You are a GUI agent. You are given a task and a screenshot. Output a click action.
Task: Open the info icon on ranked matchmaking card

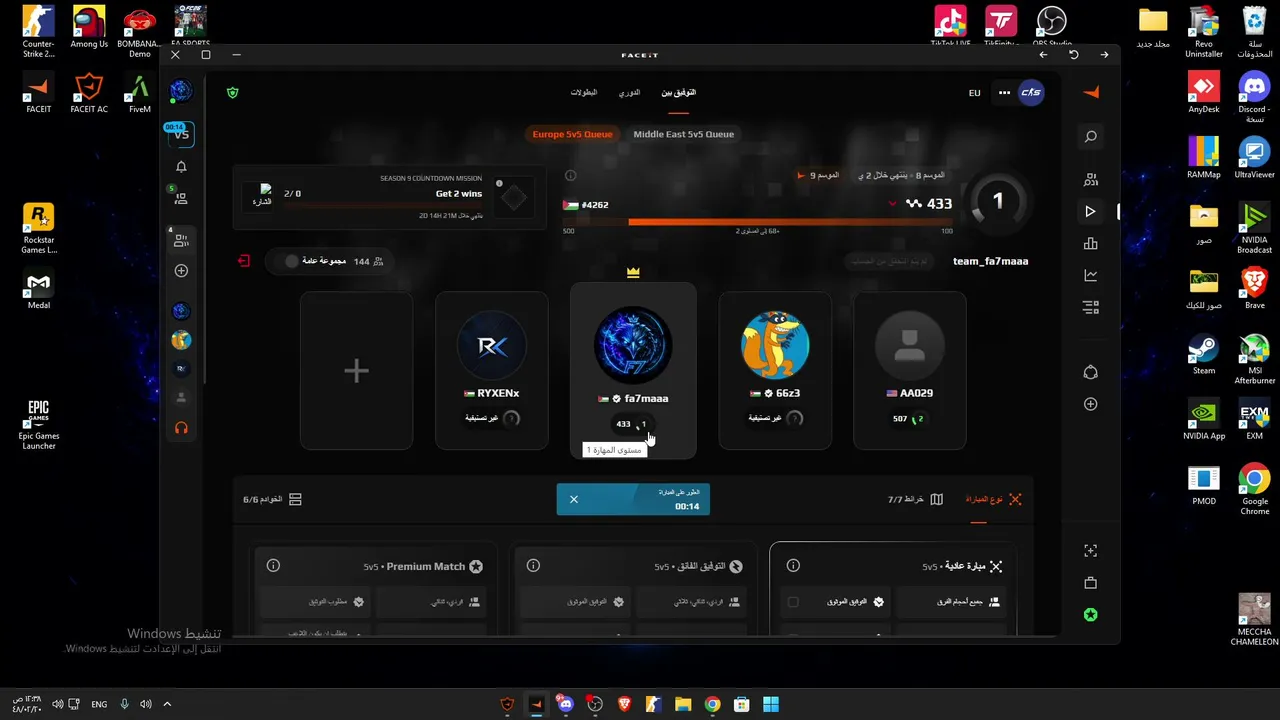[x=533, y=566]
